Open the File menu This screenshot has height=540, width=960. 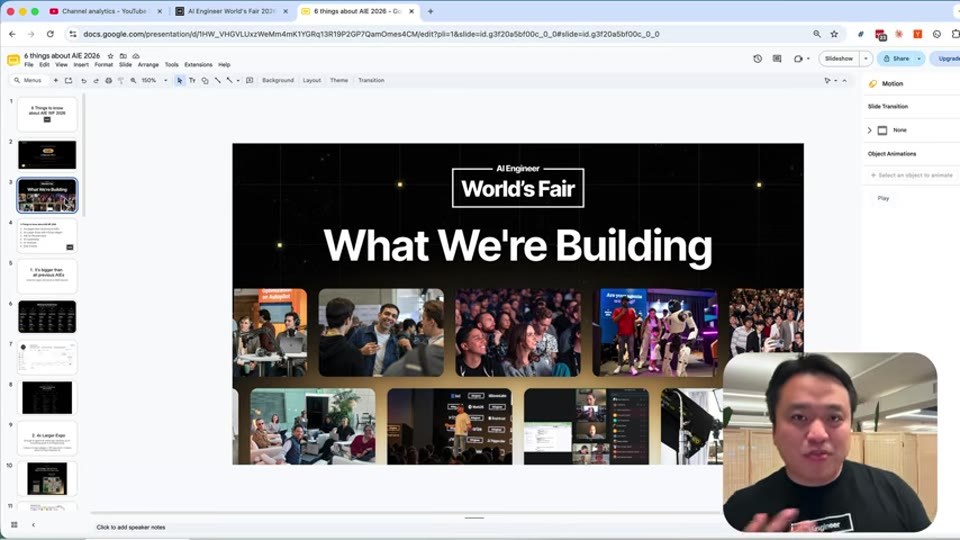click(x=29, y=64)
